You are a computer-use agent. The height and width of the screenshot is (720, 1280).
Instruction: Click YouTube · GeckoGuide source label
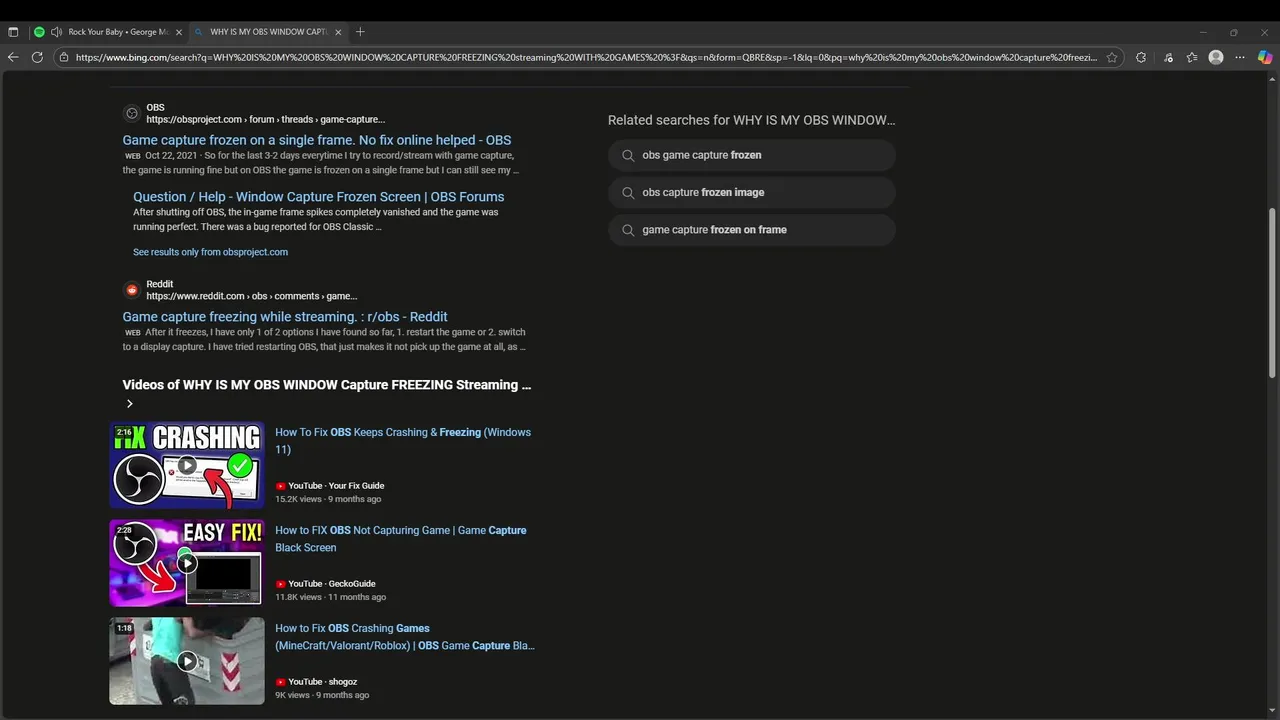tap(326, 584)
